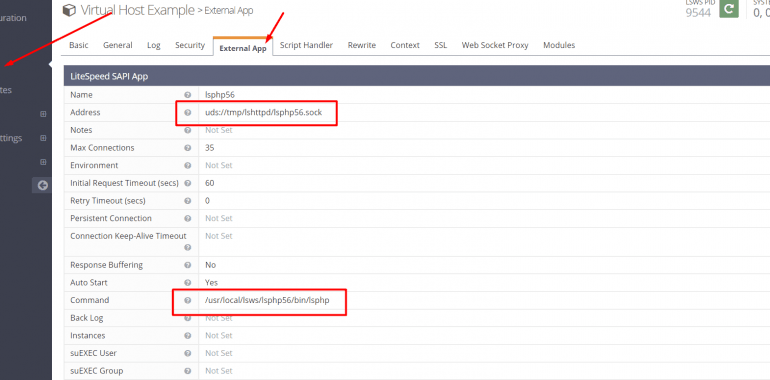This screenshot has width=770, height=380.
Task: Open help icon beside Command field
Action: [x=187, y=300]
